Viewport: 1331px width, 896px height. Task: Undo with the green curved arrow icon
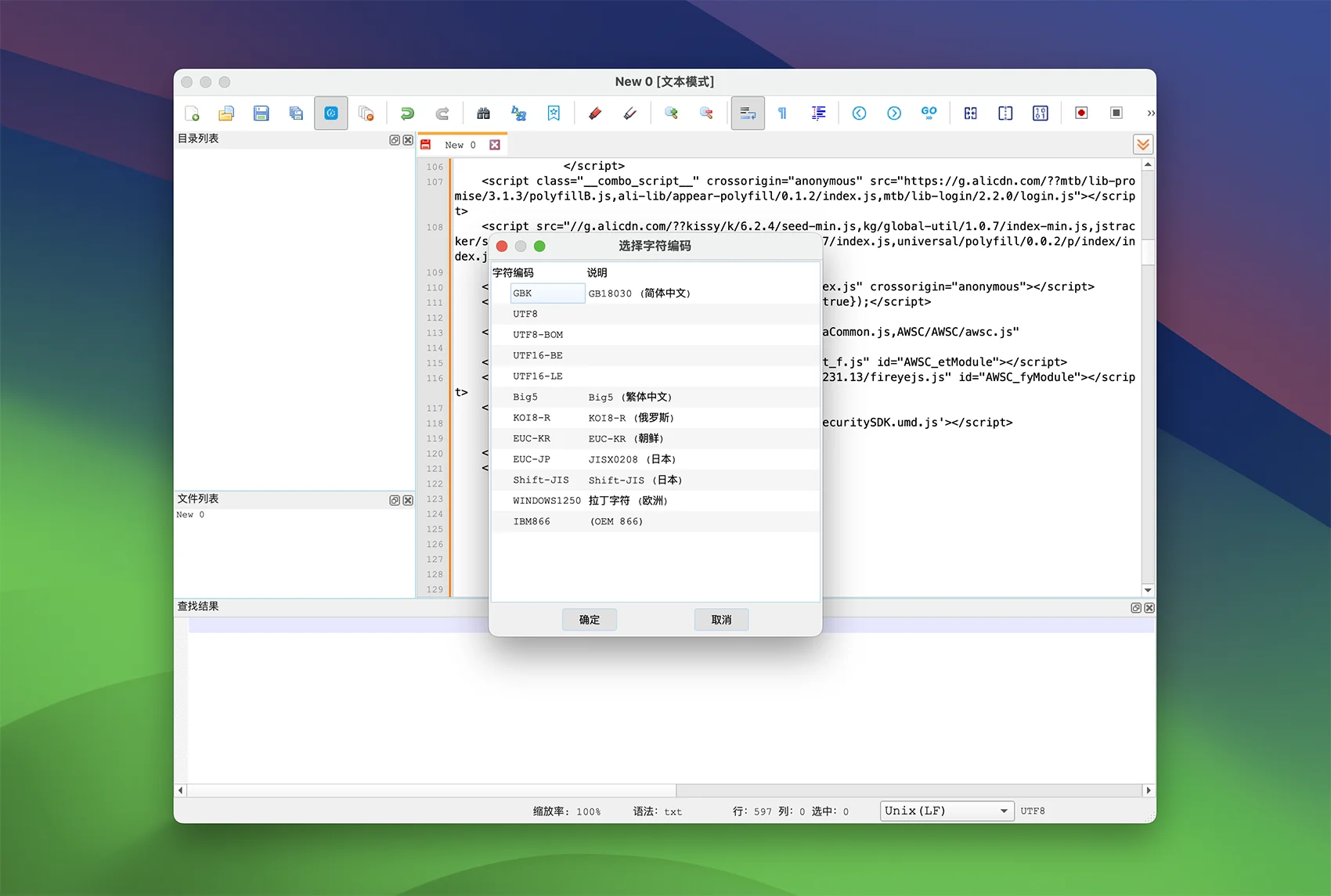[x=407, y=113]
